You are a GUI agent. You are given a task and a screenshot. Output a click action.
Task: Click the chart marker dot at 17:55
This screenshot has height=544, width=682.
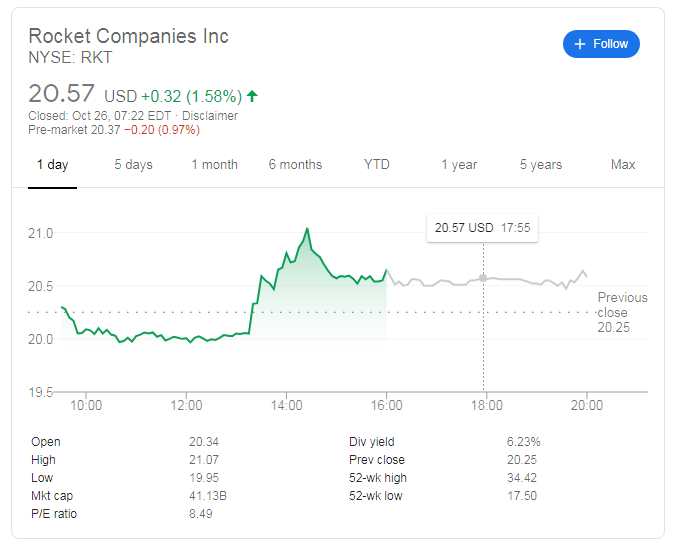pyautogui.click(x=483, y=278)
